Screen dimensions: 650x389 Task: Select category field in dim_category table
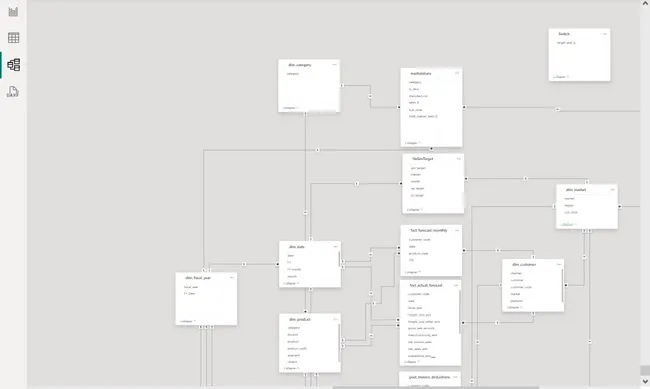pyautogui.click(x=293, y=73)
